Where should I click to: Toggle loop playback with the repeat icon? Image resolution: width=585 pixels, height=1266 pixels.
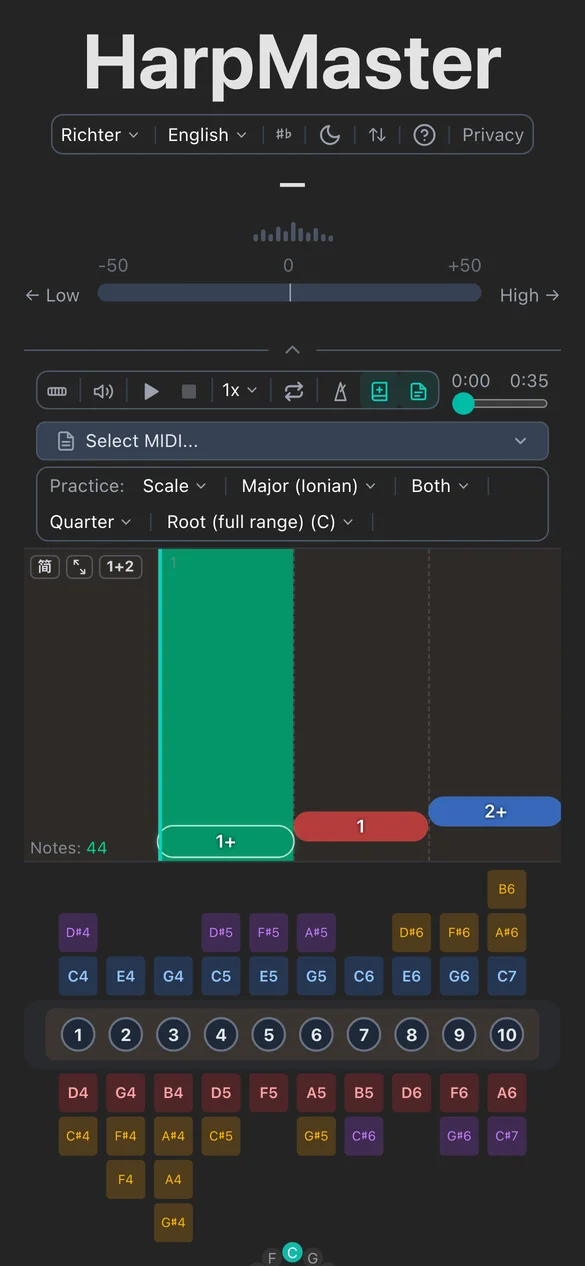[294, 391]
